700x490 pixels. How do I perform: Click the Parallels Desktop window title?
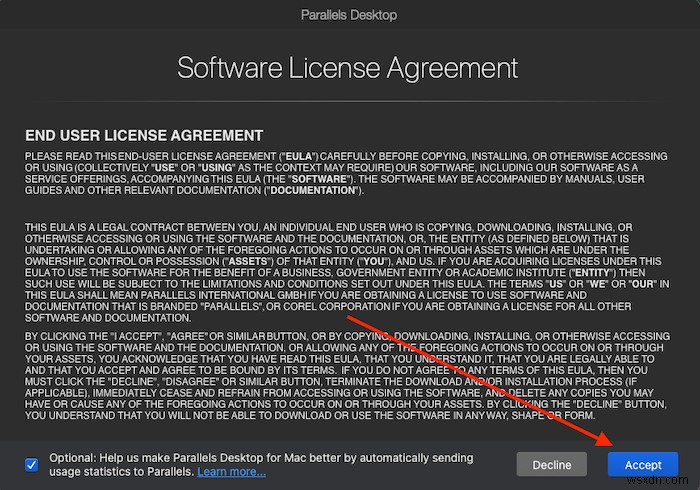pyautogui.click(x=349, y=15)
